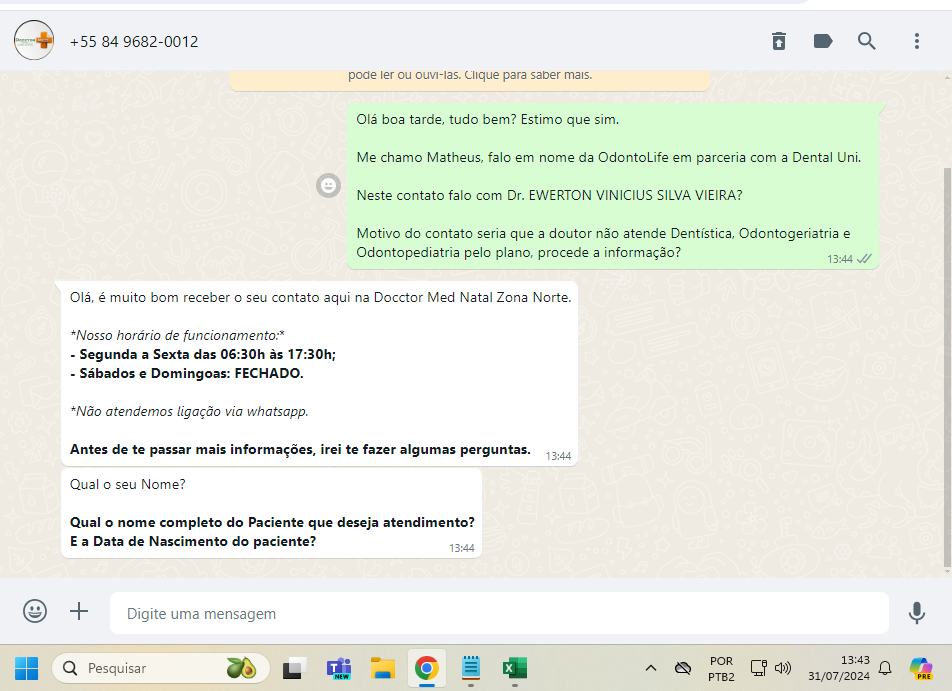This screenshot has width=952, height=691.
Task: Click 'Neste contato falo com Dr. EWERTON' line
Action: (549, 195)
